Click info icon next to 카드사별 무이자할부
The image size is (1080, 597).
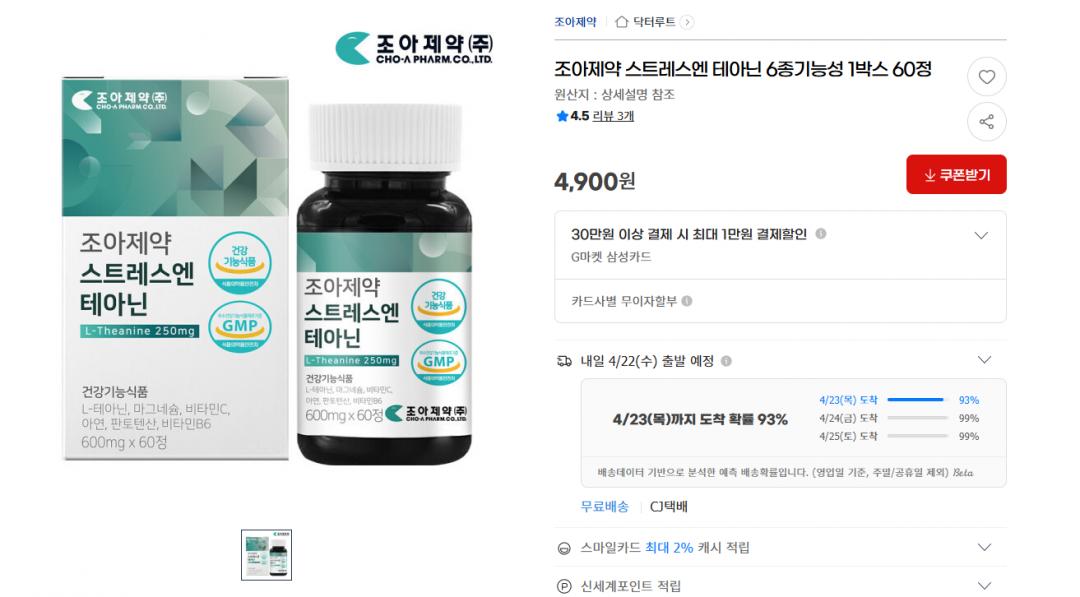click(687, 301)
